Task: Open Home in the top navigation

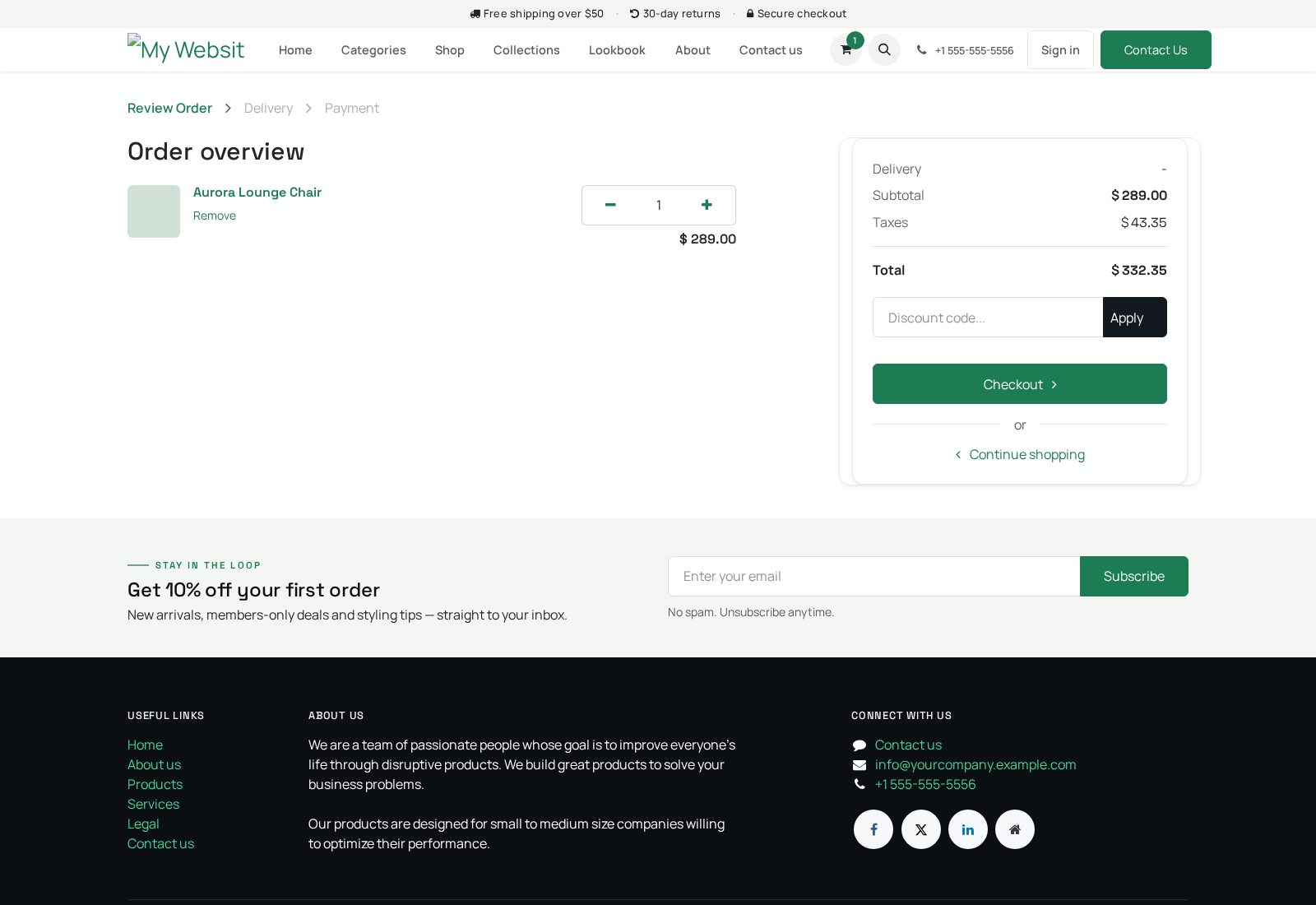Action: click(x=295, y=50)
